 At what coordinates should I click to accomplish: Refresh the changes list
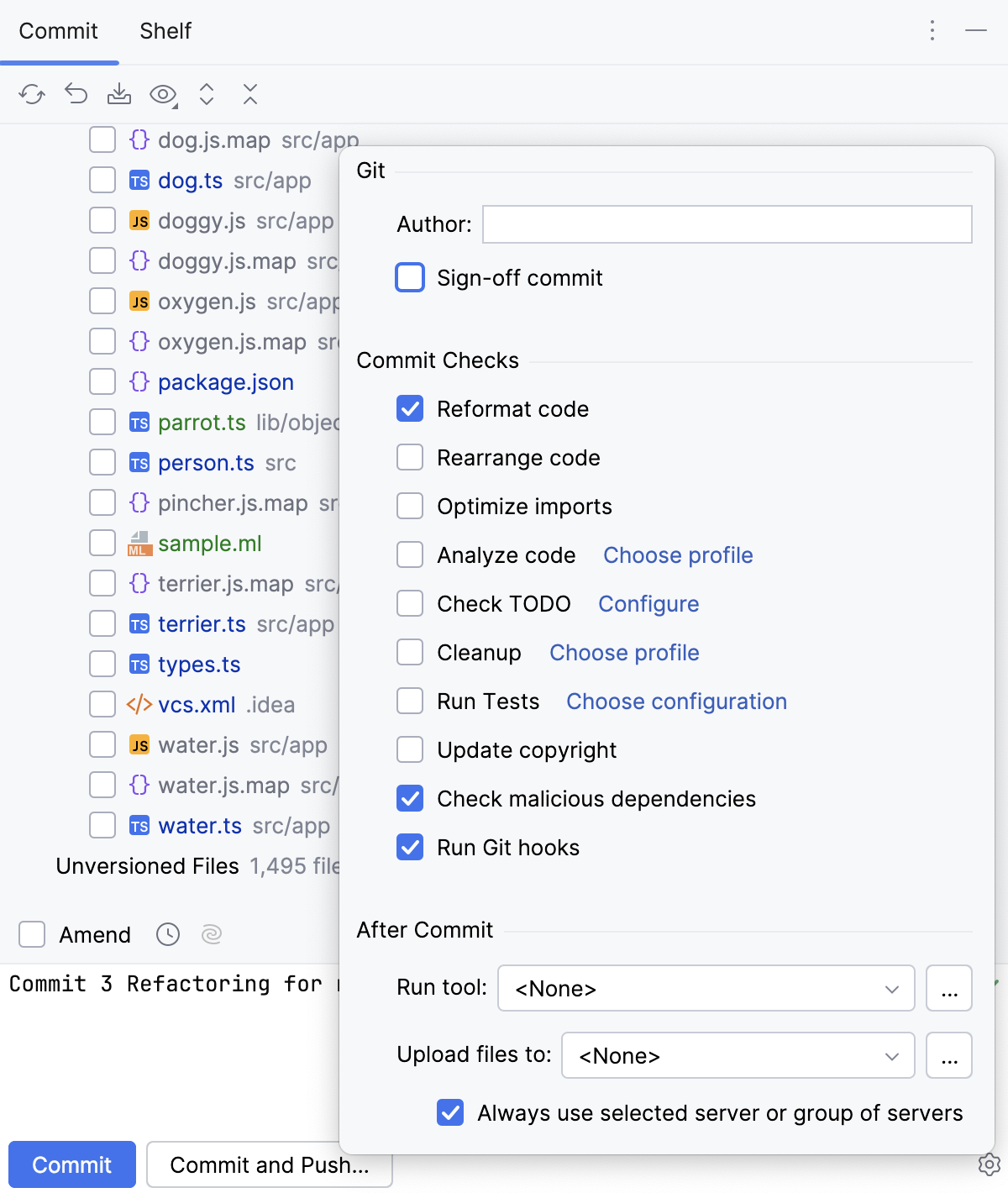[32, 94]
